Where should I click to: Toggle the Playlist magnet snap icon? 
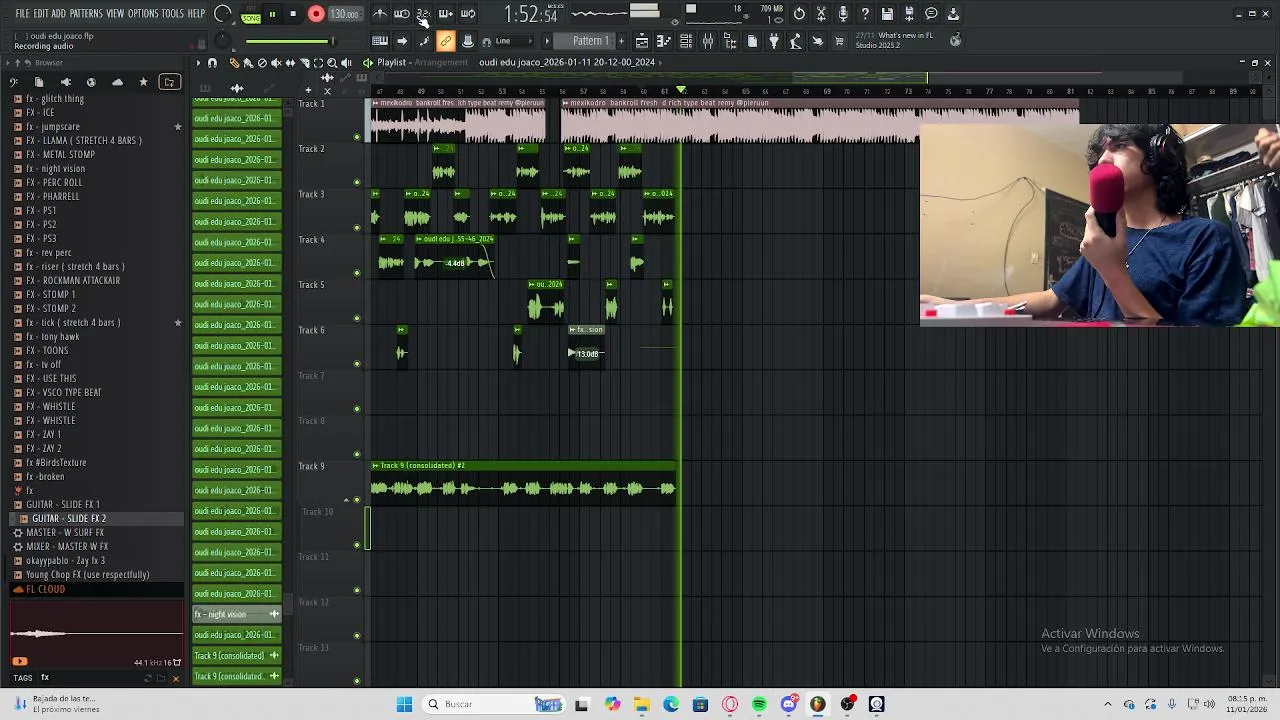tap(212, 63)
